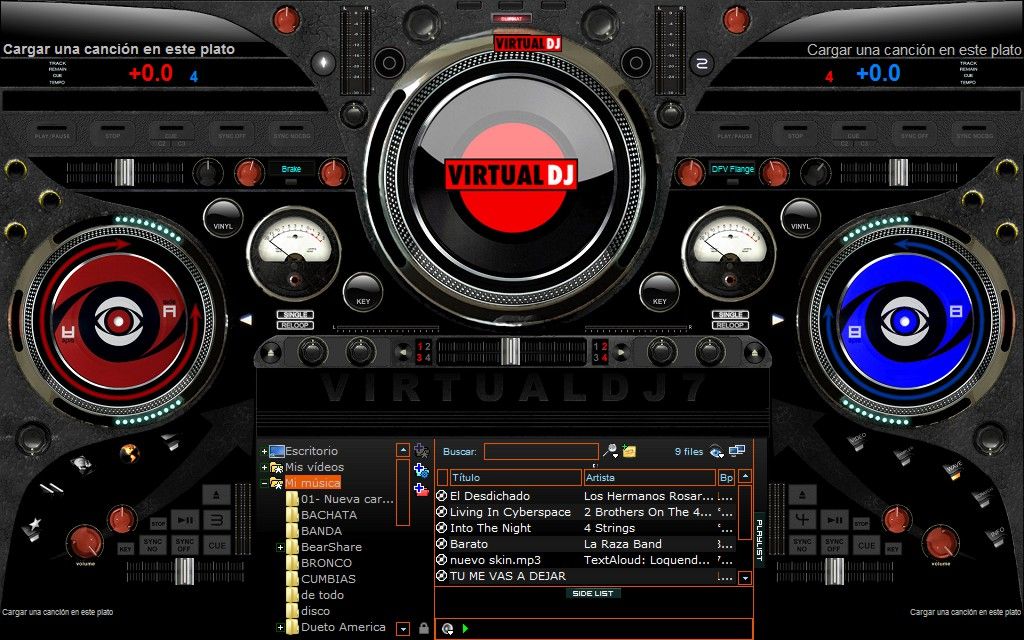Click the center Virtual DJ turntable logo
1024x640 pixels.
click(511, 175)
